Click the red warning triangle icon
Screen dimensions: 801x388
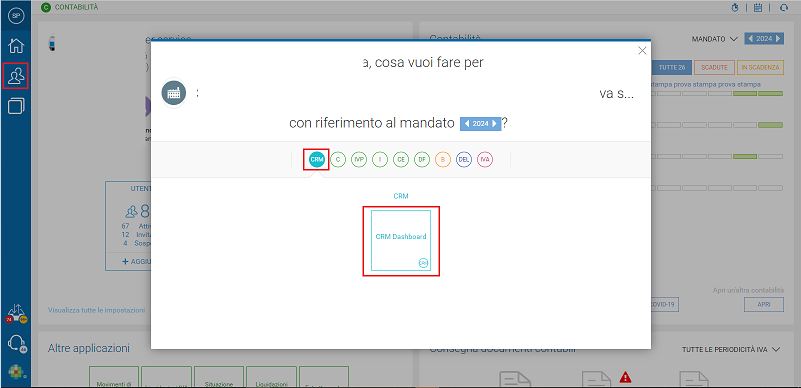626,377
